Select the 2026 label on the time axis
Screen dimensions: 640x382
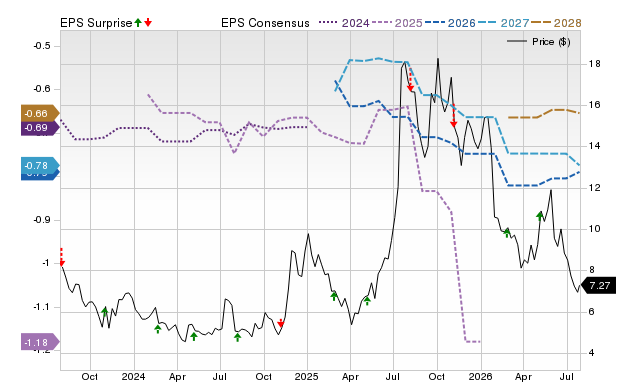[480, 376]
